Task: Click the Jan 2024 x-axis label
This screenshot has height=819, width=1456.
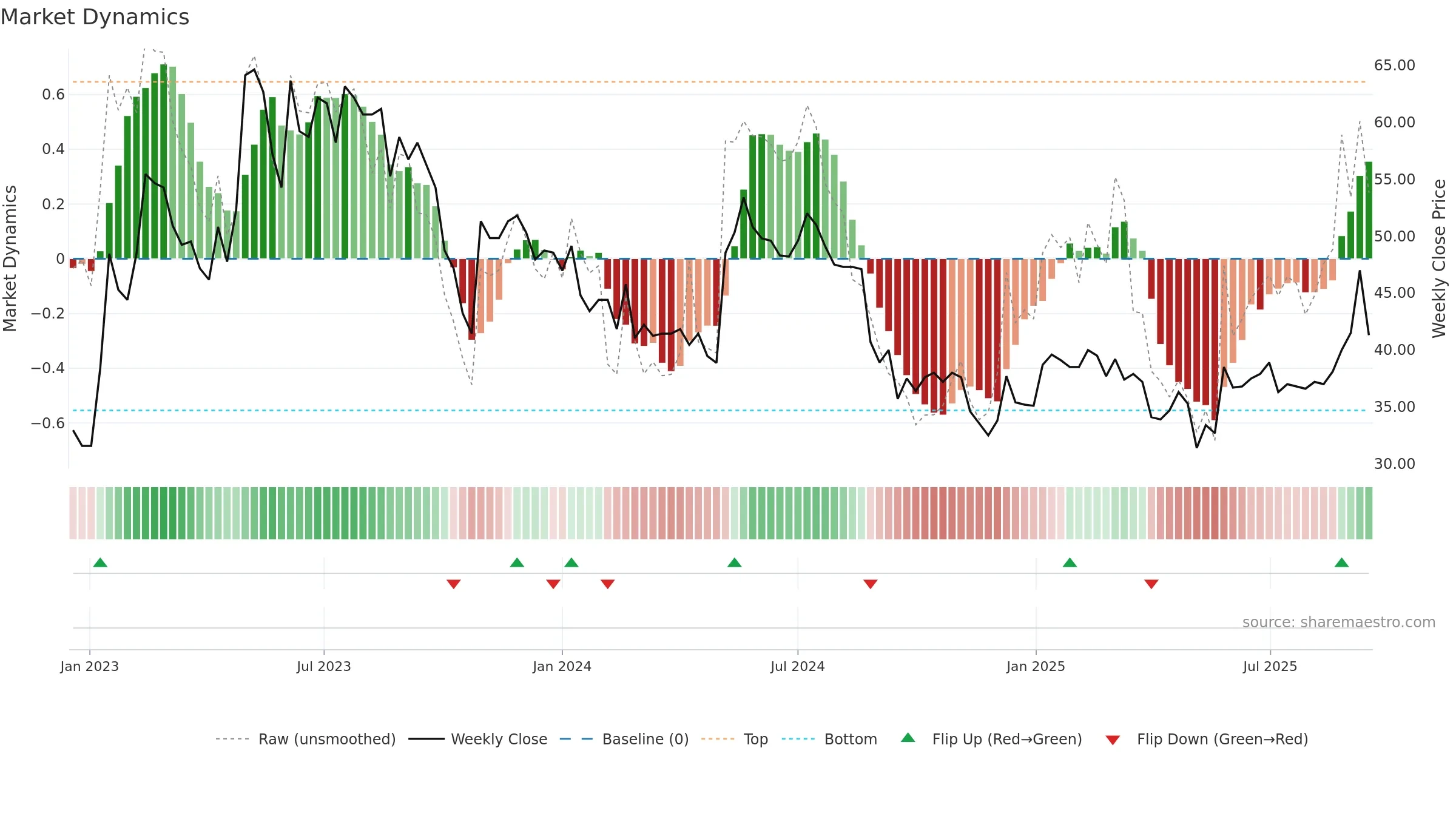Action: pos(562,666)
